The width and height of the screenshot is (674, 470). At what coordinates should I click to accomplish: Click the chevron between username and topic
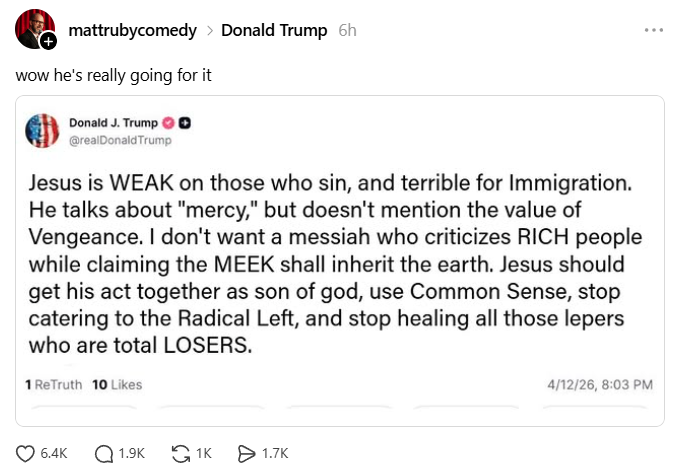tap(209, 31)
